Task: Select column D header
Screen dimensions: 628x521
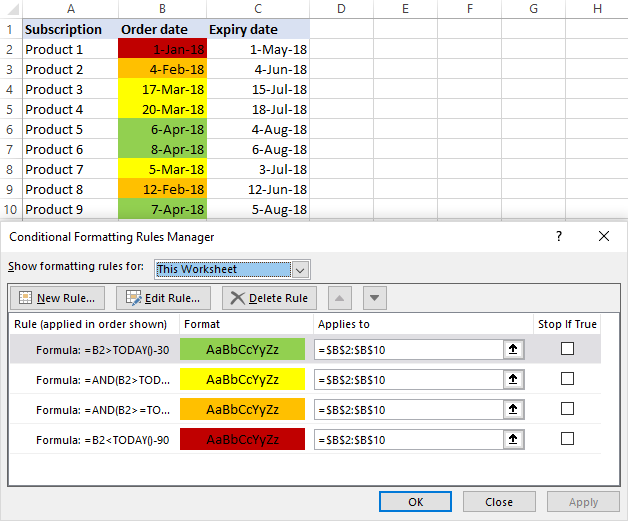Action: point(341,9)
